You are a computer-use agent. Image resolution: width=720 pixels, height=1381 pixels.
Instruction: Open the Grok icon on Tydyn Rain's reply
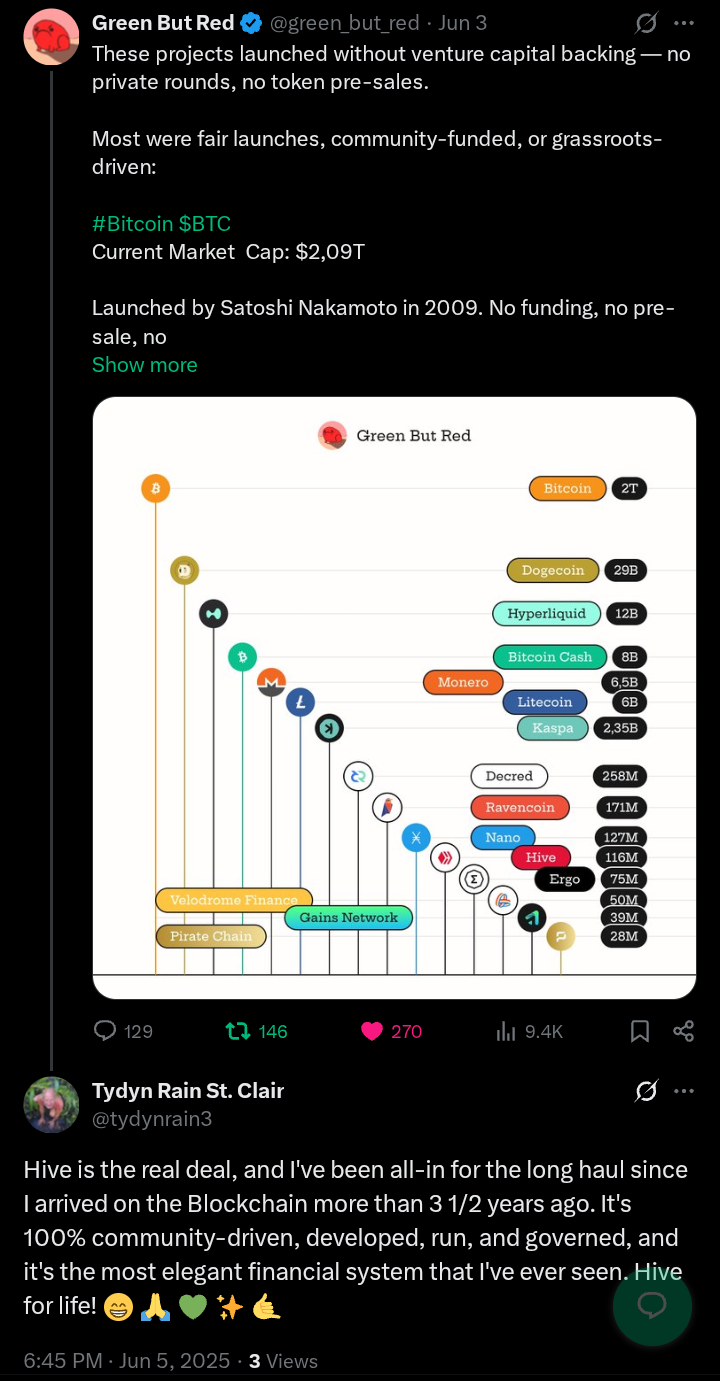click(x=646, y=1091)
